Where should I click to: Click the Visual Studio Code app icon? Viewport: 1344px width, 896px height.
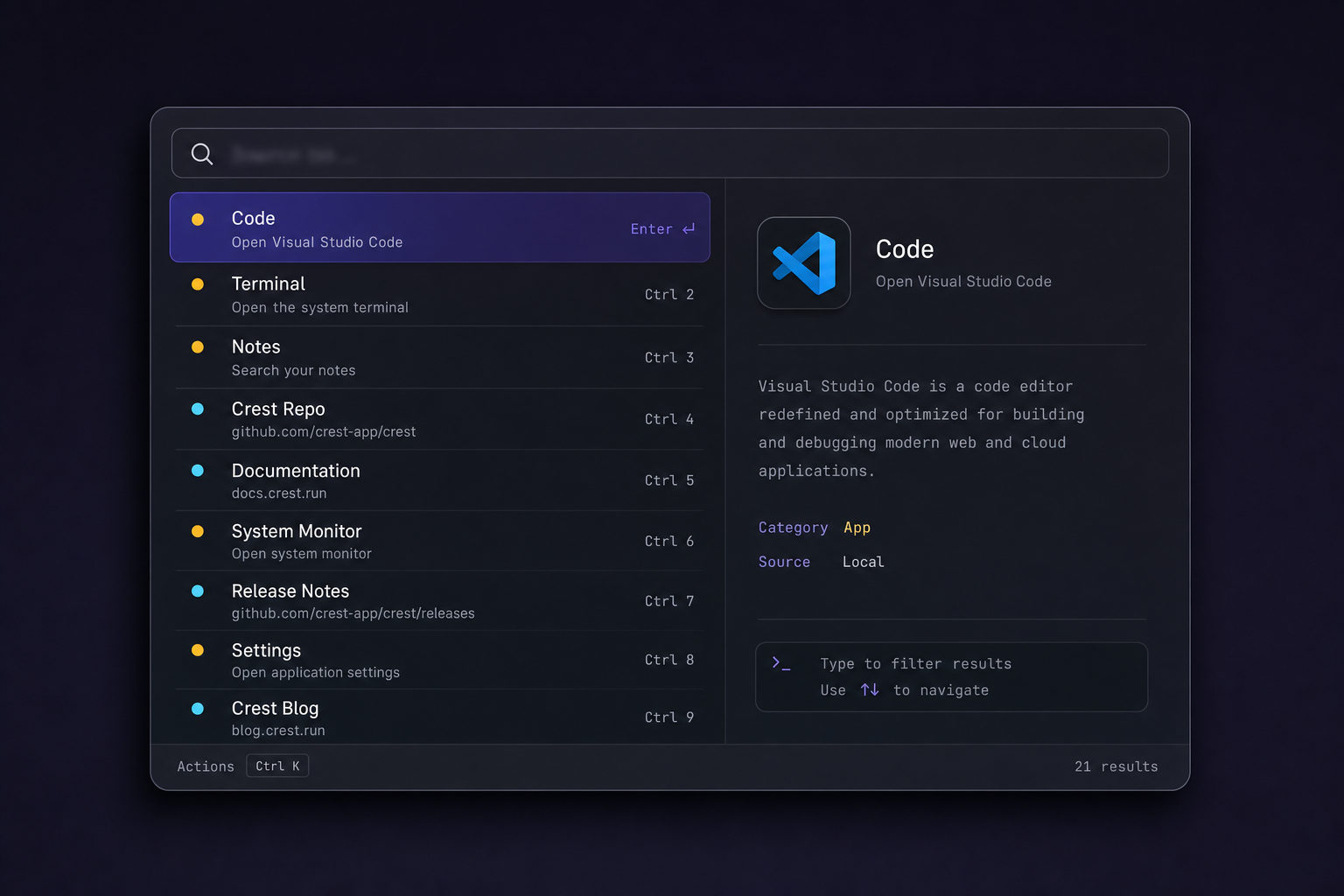804,262
